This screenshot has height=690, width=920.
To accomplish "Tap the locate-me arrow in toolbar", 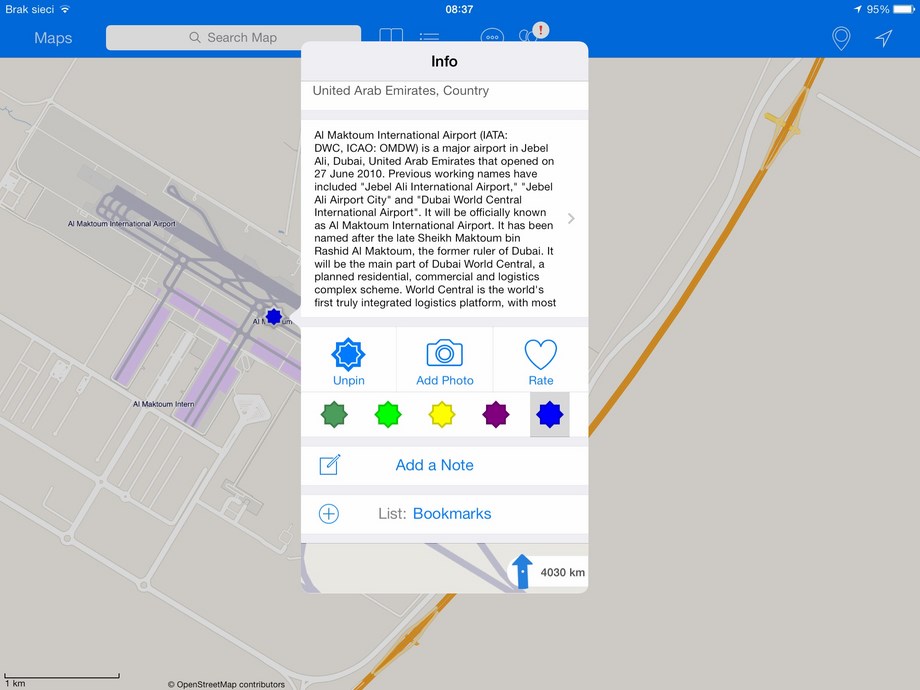I will click(x=884, y=38).
